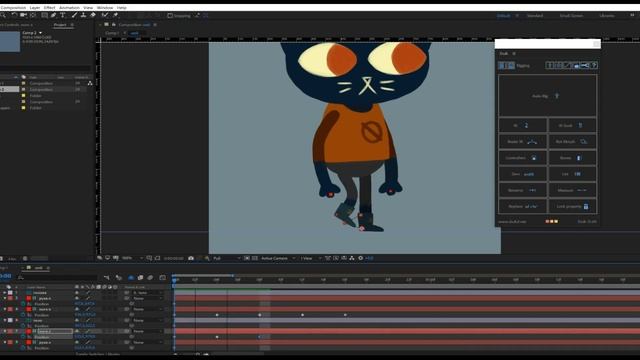Select the Eraser tool
The height and width of the screenshot is (360, 640).
coord(93,15)
